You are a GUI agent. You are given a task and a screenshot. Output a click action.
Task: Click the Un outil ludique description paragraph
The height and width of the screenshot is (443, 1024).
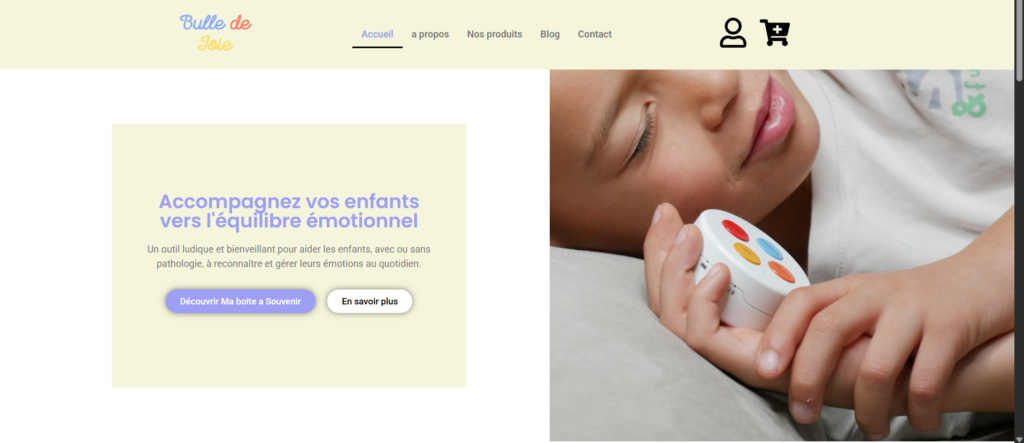point(289,257)
